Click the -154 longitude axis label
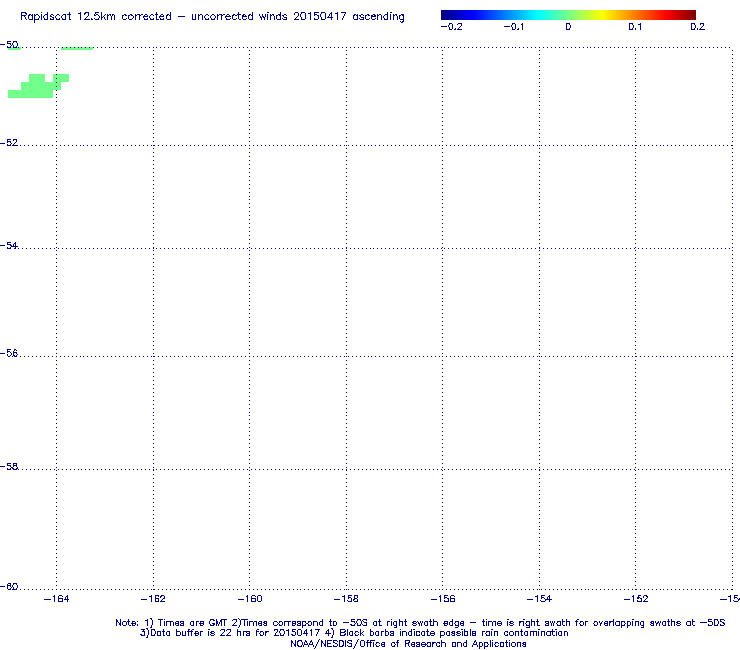 point(539,599)
